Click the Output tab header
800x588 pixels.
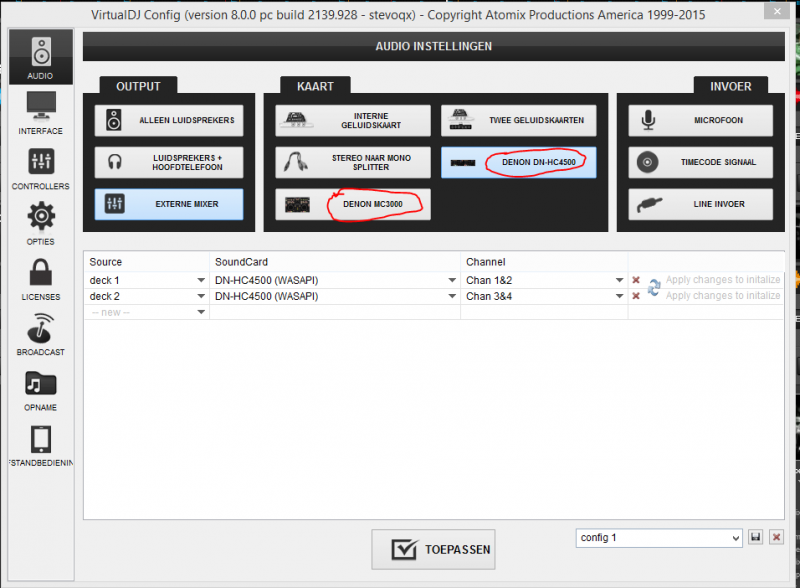(x=138, y=86)
